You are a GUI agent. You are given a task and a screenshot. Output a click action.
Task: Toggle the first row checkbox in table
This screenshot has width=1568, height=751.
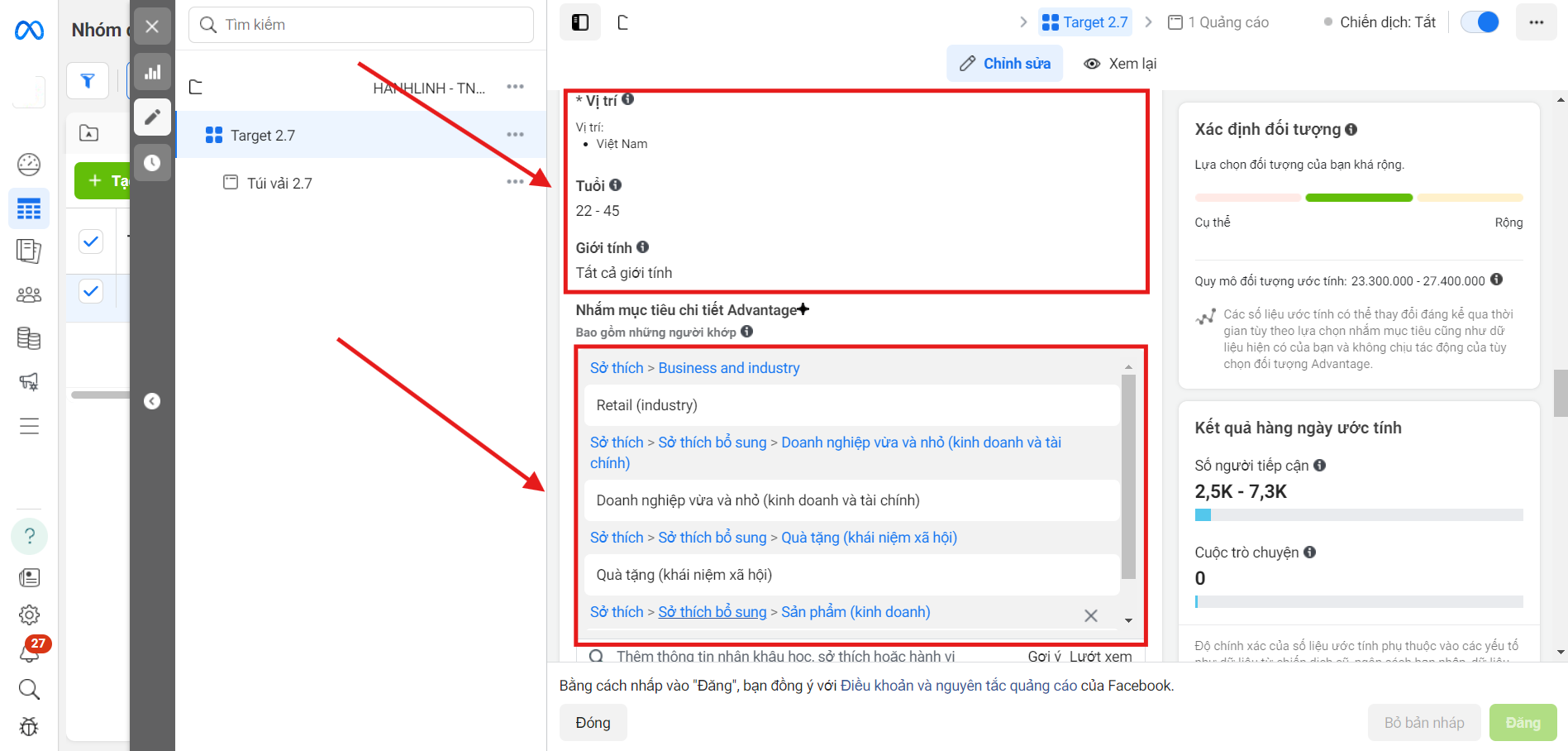(x=91, y=242)
